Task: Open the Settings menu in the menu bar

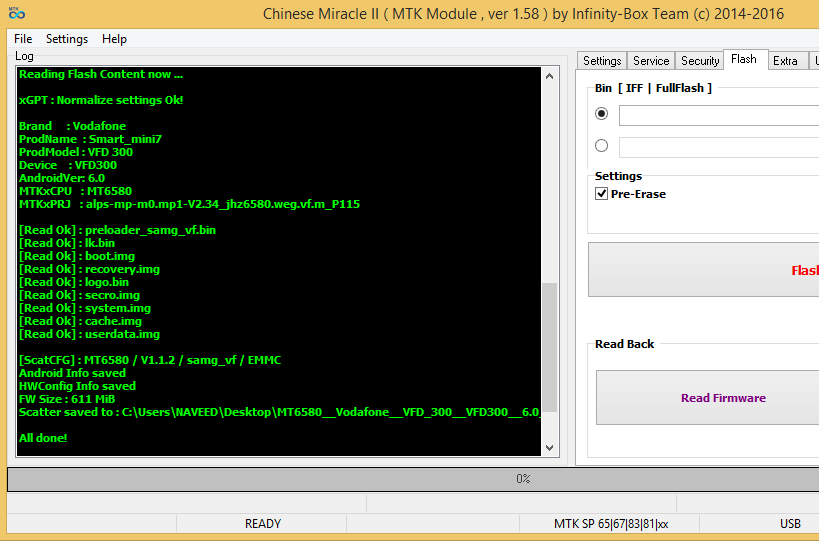Action: click(x=67, y=39)
